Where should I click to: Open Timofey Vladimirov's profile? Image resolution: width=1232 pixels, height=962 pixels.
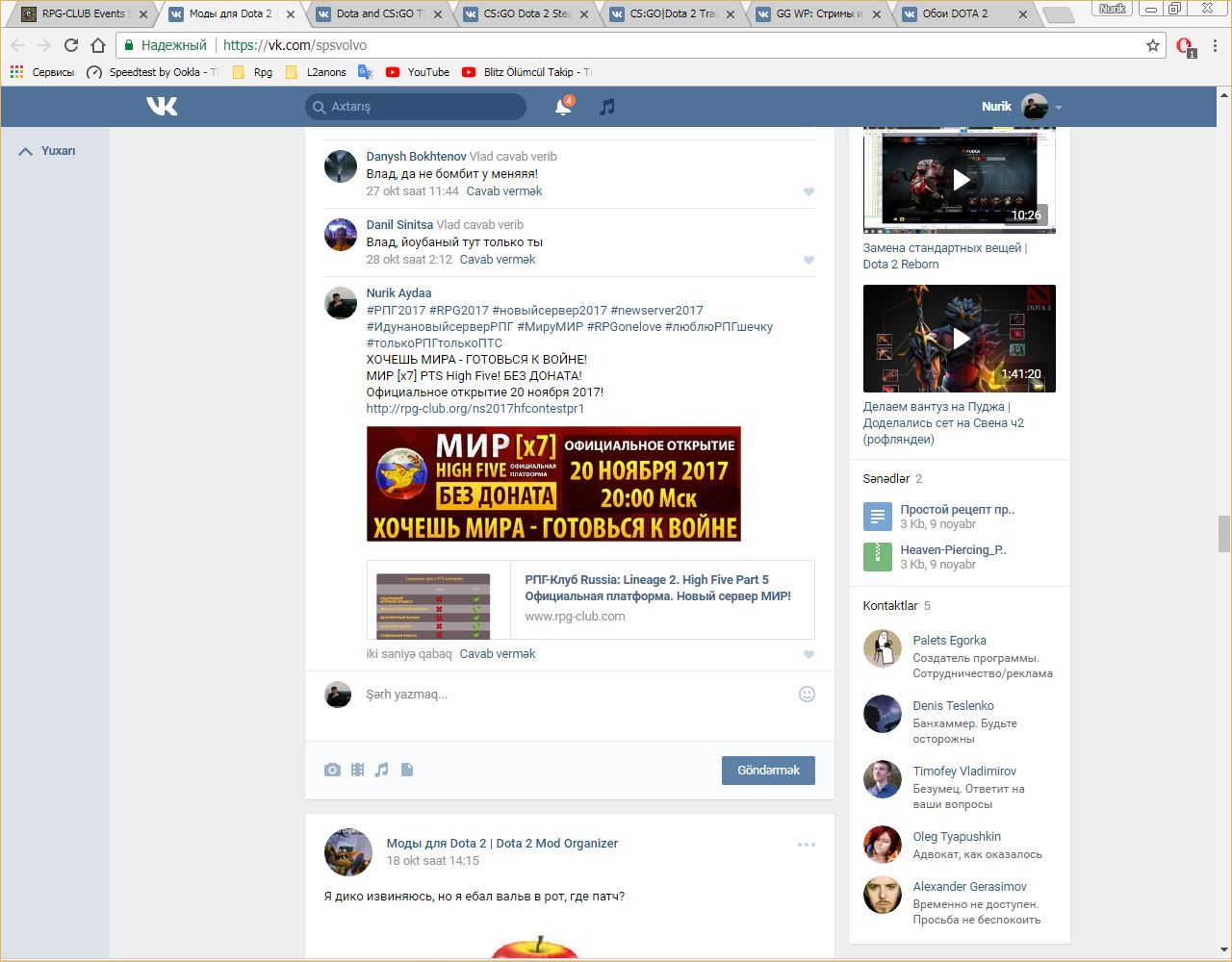[964, 772]
